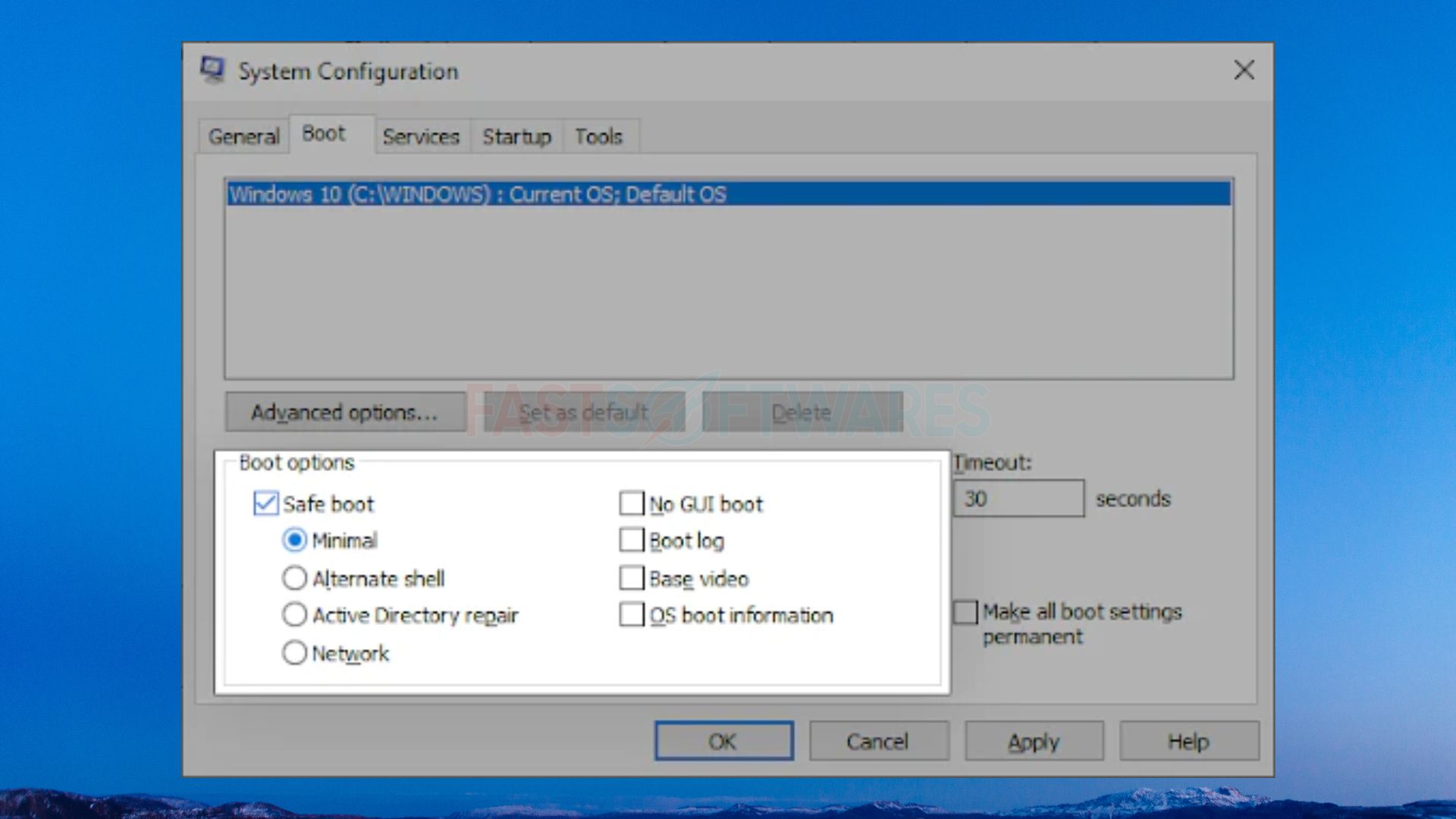The width and height of the screenshot is (1456, 819).
Task: Select the Network safe boot option
Action: pyautogui.click(x=294, y=652)
